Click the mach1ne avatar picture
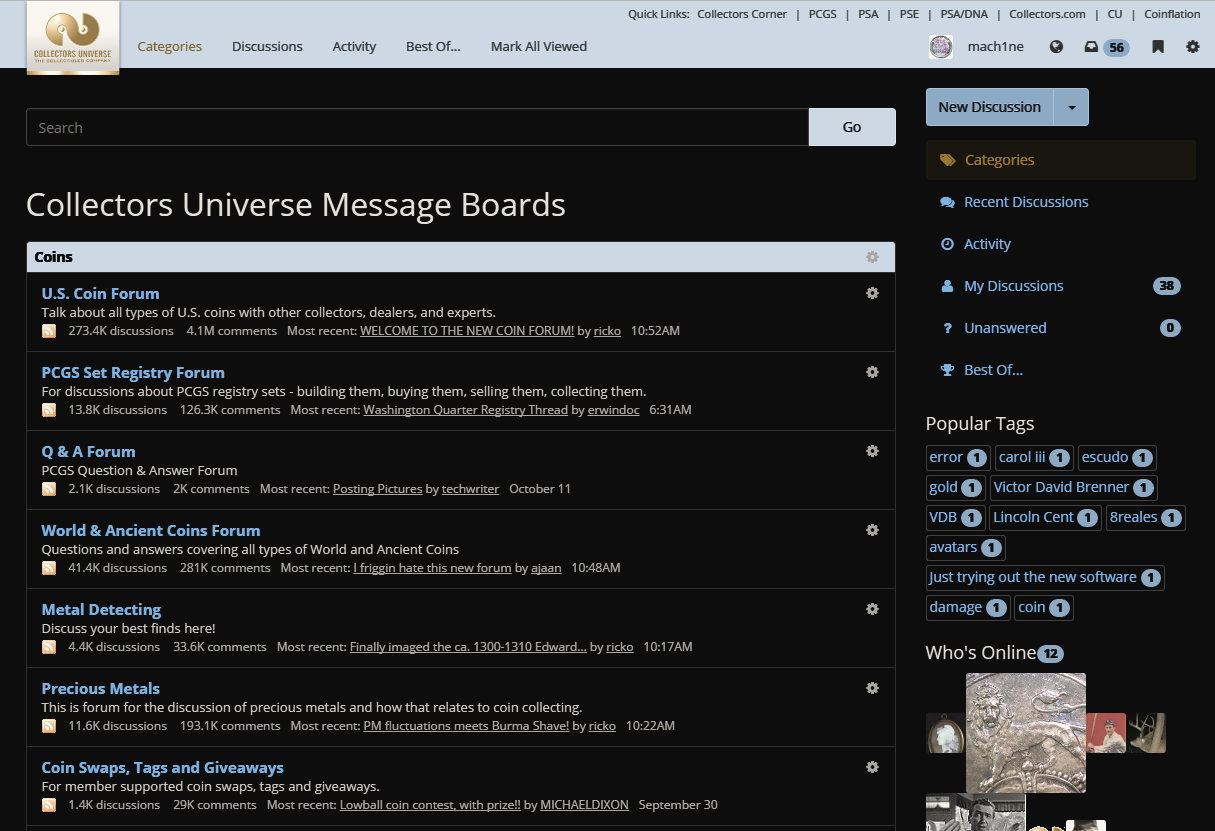 (x=941, y=46)
